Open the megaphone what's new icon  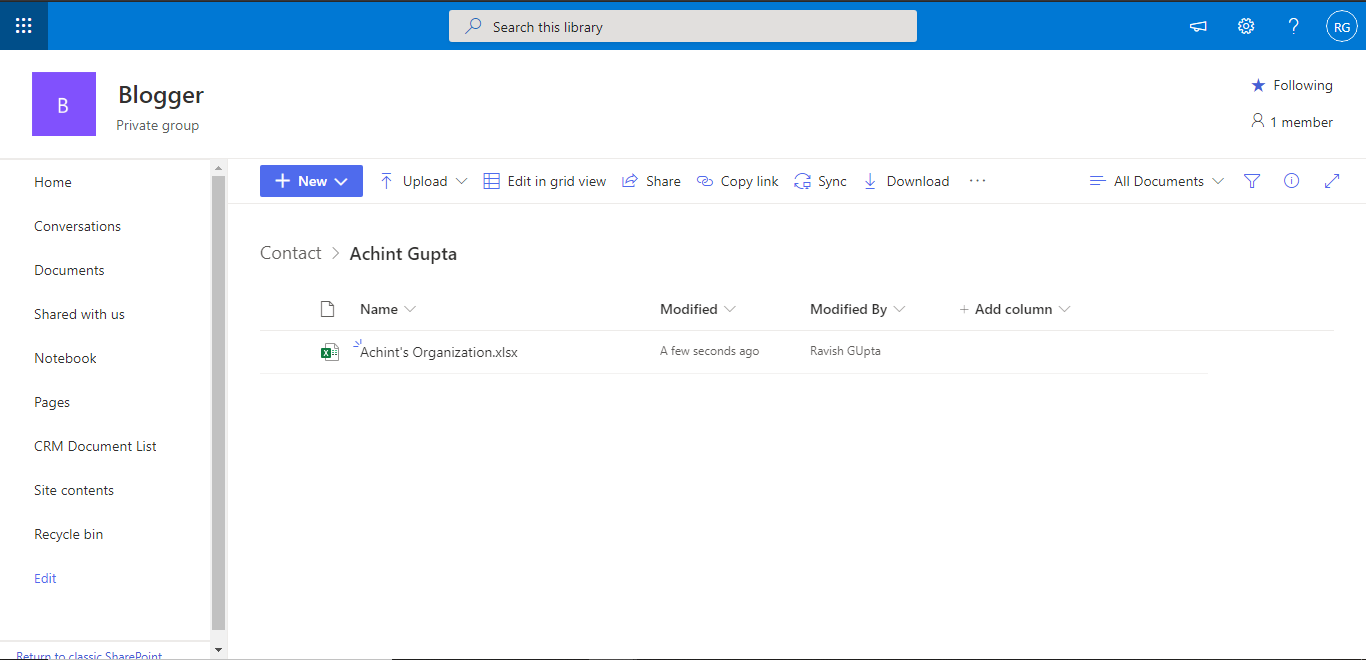coord(1198,27)
